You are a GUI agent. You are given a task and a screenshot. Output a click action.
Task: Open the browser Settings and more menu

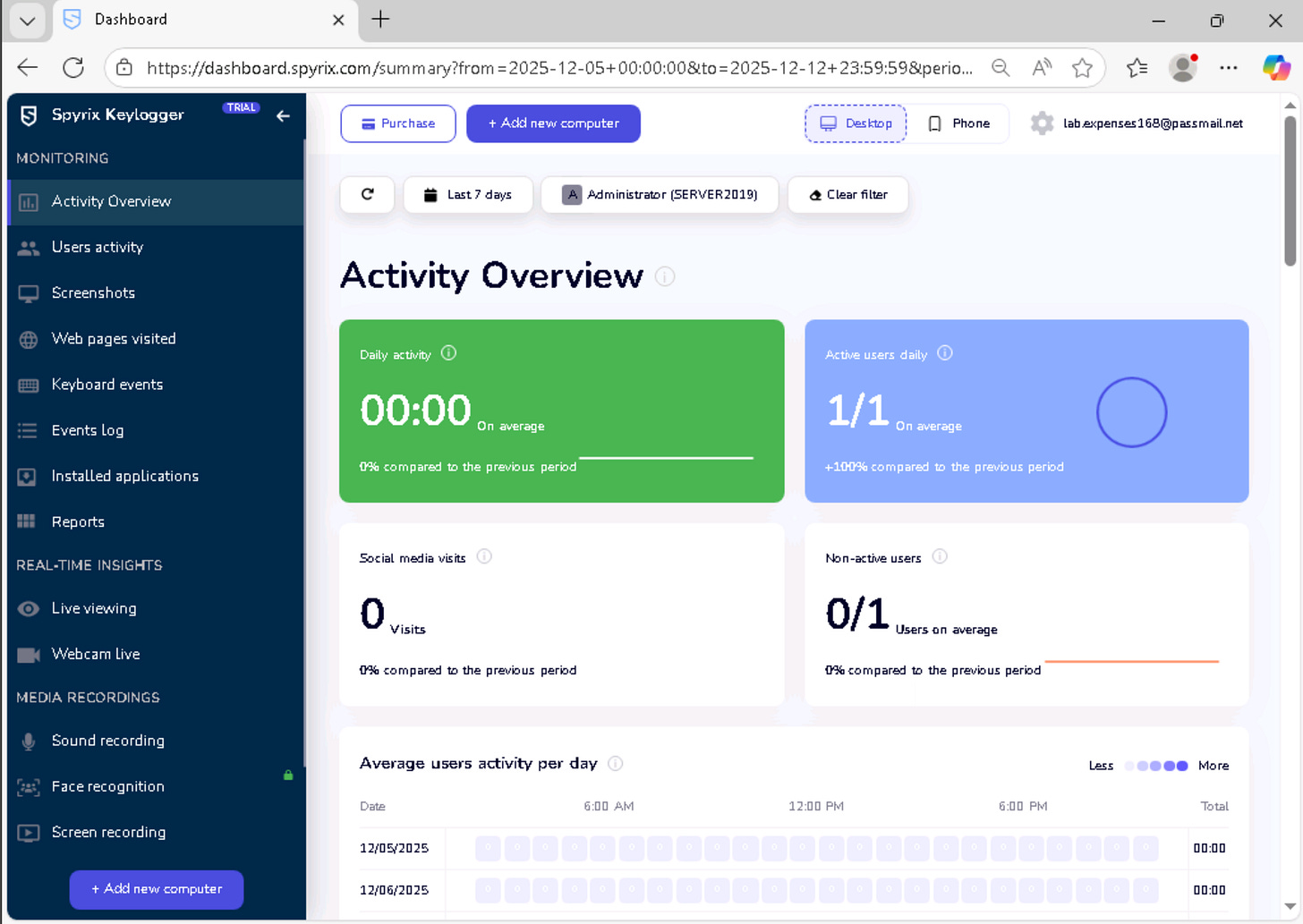pos(1229,68)
